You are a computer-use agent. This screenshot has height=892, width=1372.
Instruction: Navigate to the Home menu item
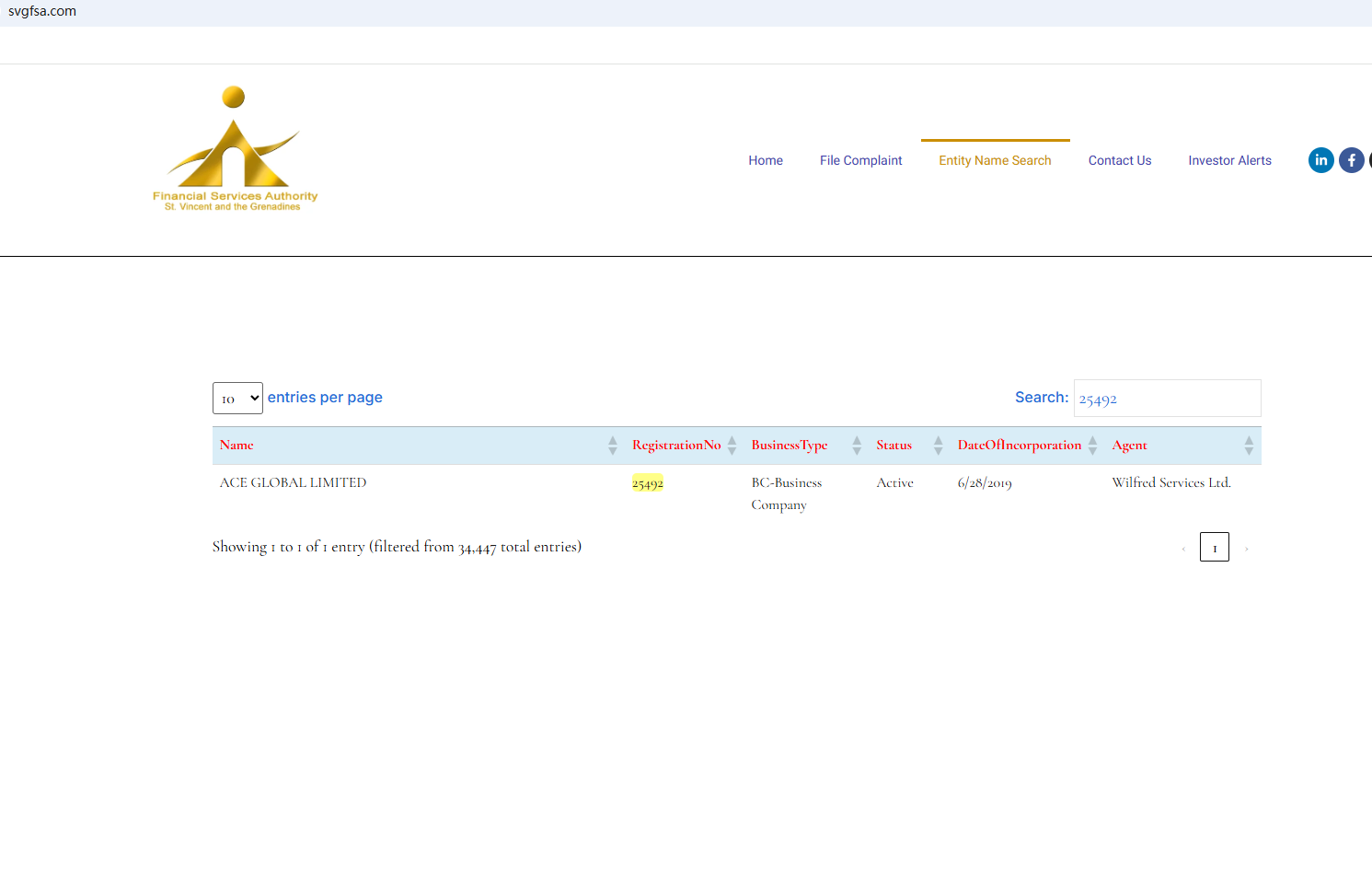(x=766, y=160)
